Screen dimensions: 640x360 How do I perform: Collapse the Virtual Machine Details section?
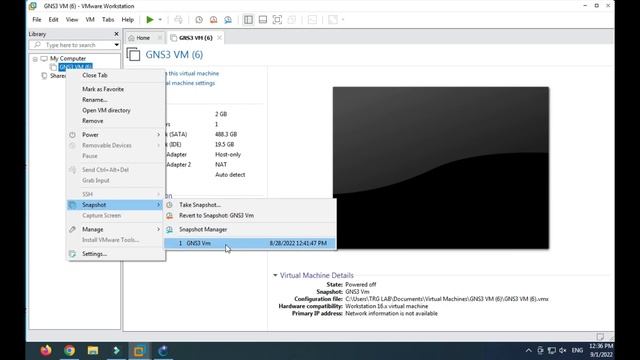point(275,276)
